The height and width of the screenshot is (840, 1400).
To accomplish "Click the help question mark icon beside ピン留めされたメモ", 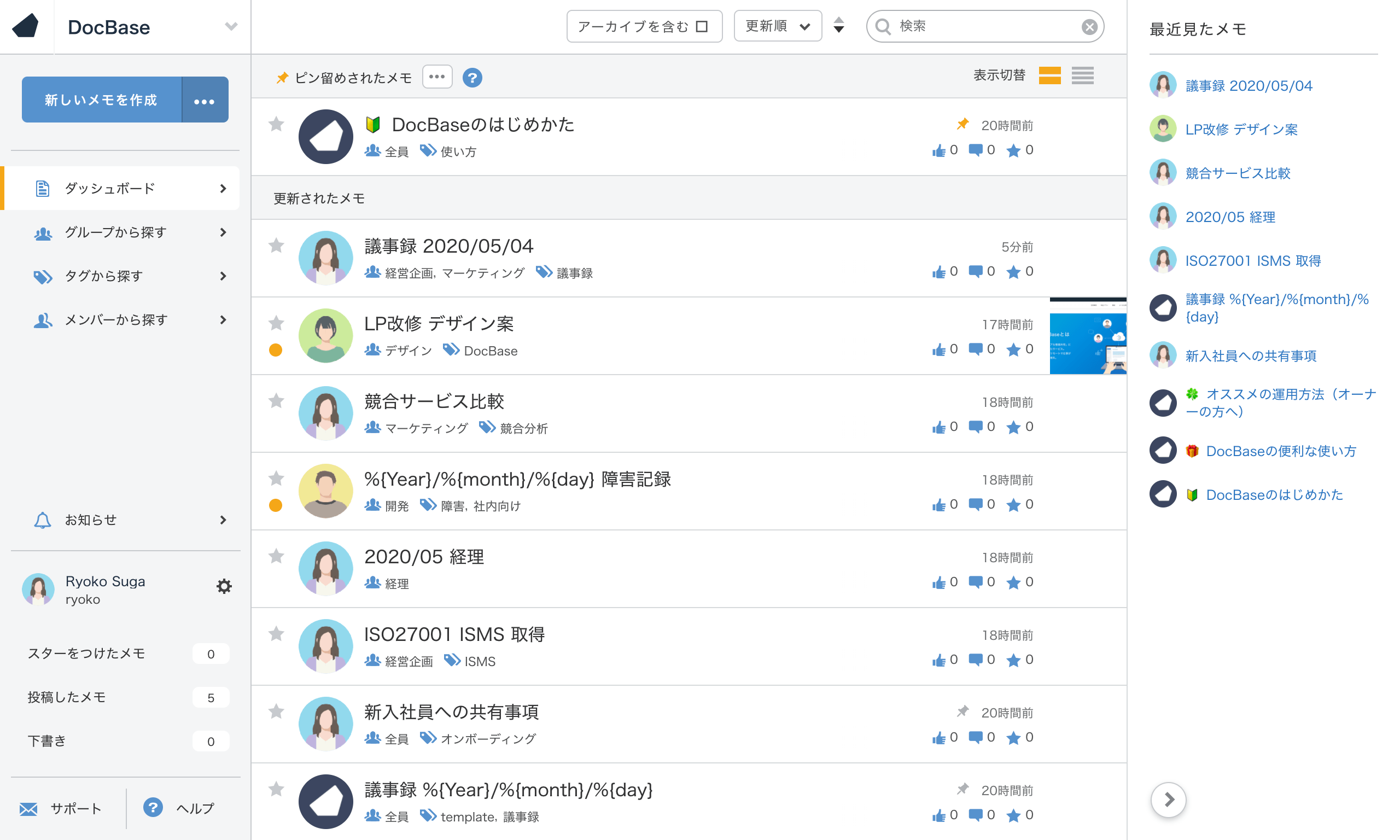I will click(x=472, y=78).
